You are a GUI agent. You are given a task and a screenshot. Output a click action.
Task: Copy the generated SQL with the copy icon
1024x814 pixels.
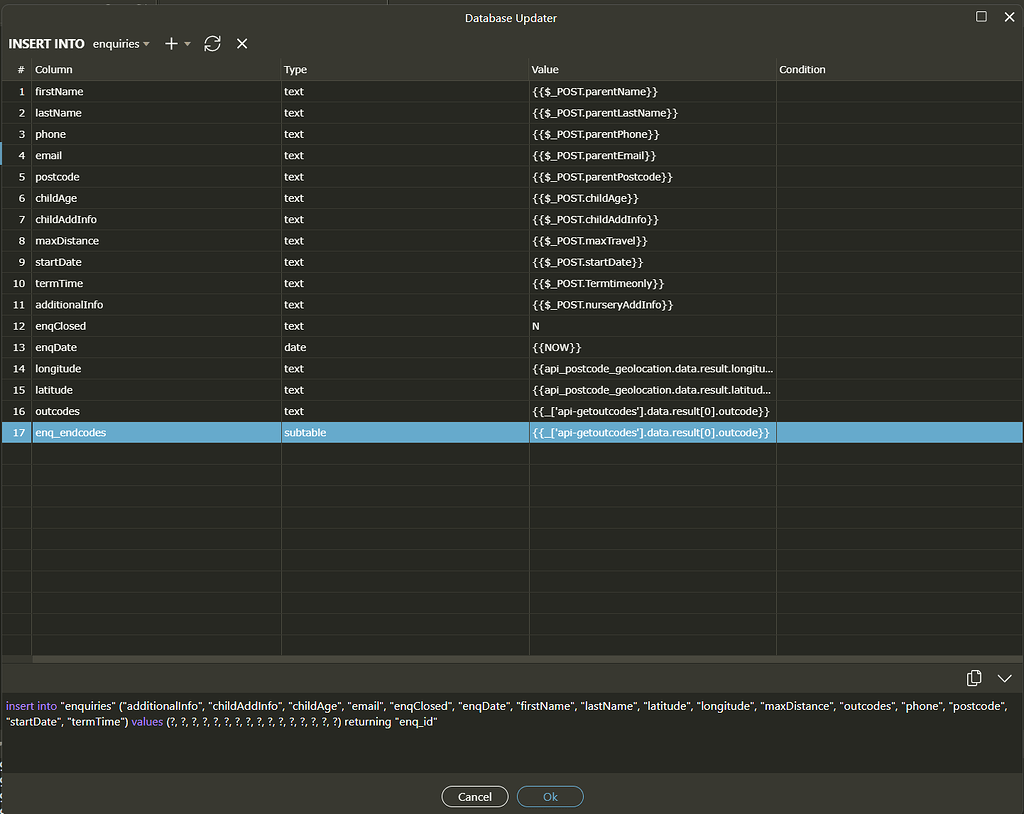tap(974, 678)
